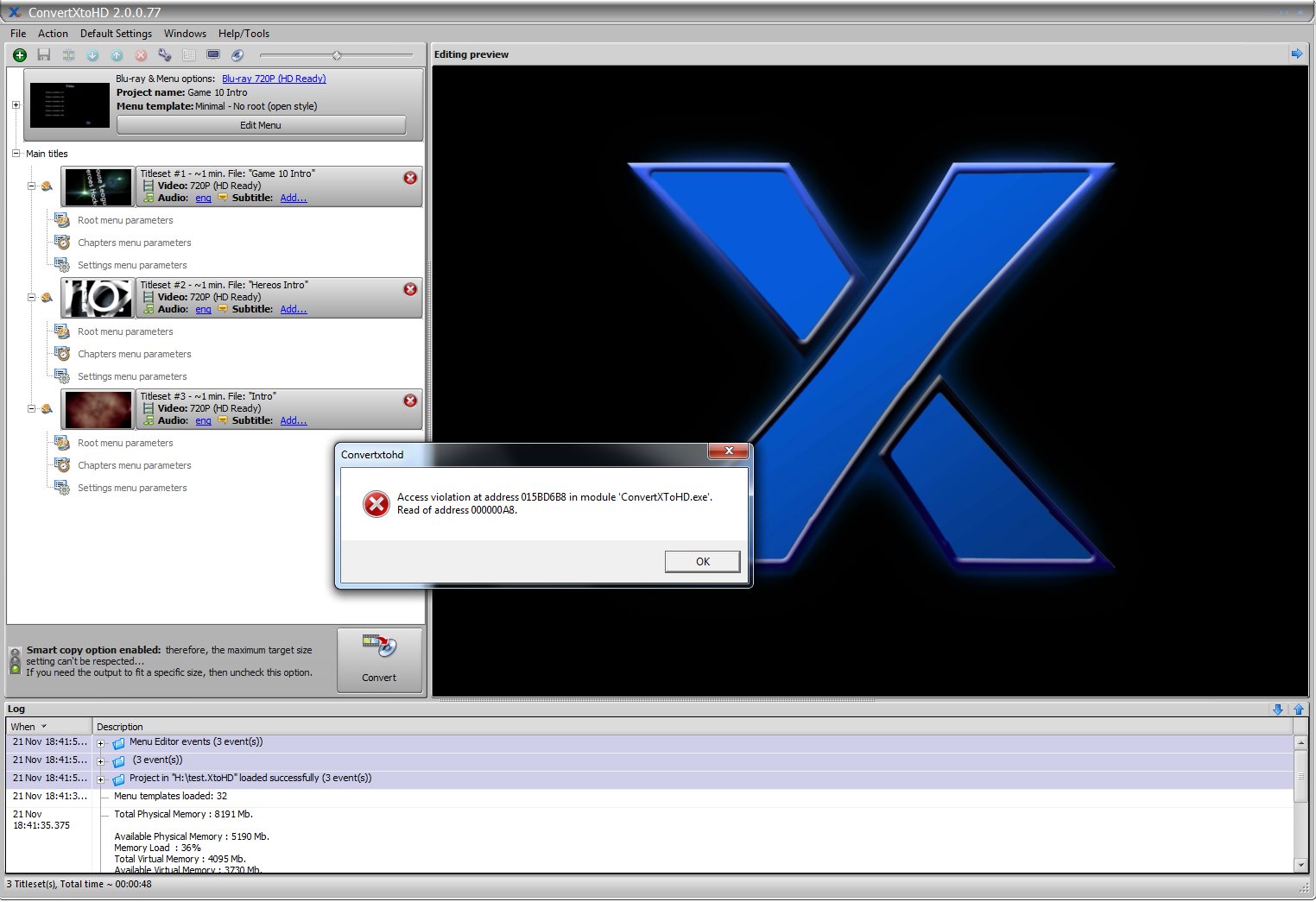Image resolution: width=1316 pixels, height=902 pixels.
Task: Click Titleset #3 audio eng link
Action: click(x=203, y=420)
